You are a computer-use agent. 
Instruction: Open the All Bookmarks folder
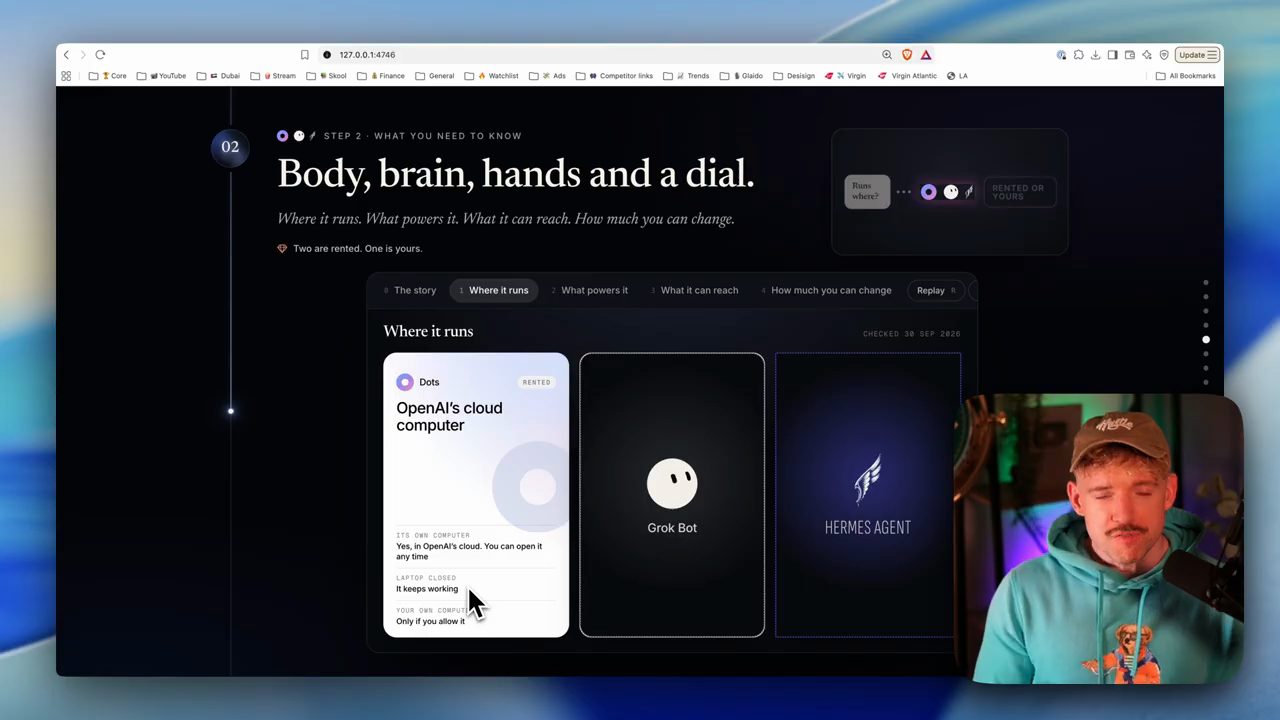1186,76
